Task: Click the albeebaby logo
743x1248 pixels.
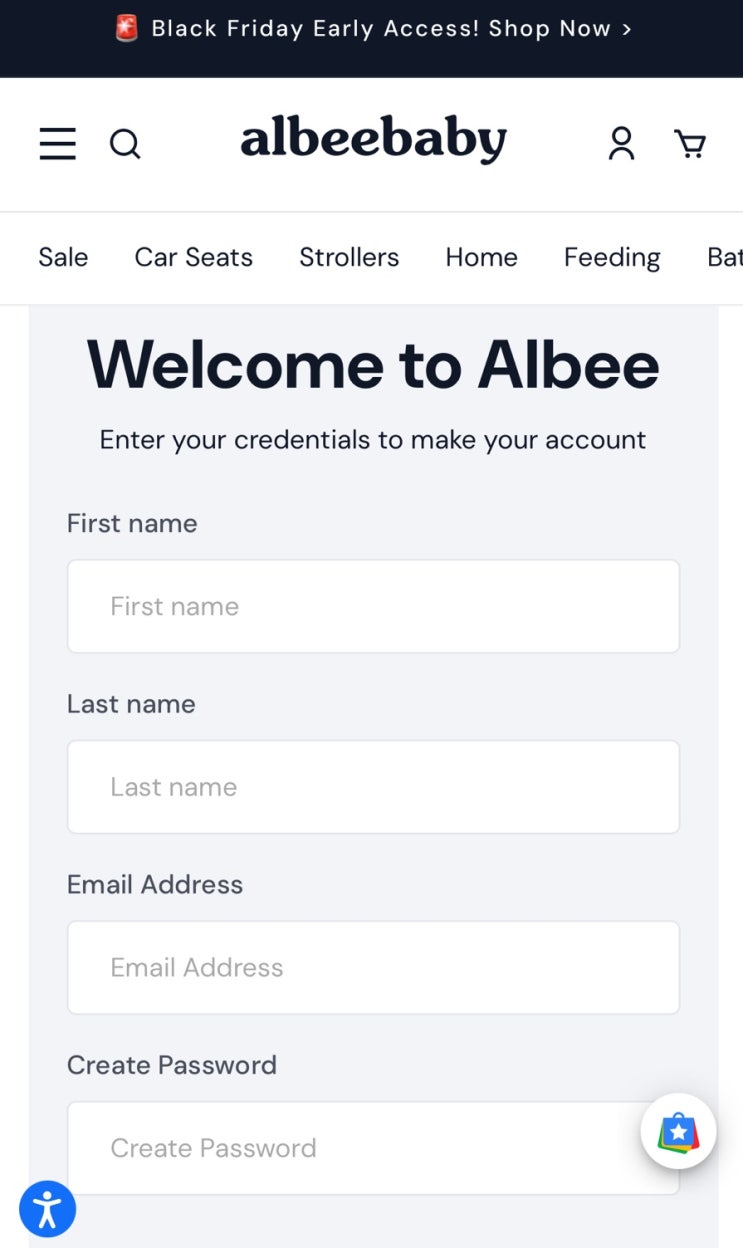Action: point(373,141)
